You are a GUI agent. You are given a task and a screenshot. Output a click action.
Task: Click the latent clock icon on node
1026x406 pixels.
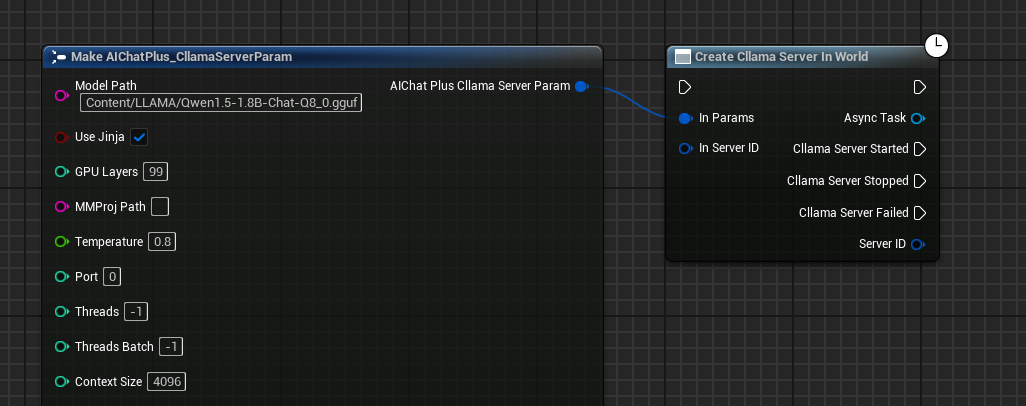[935, 44]
